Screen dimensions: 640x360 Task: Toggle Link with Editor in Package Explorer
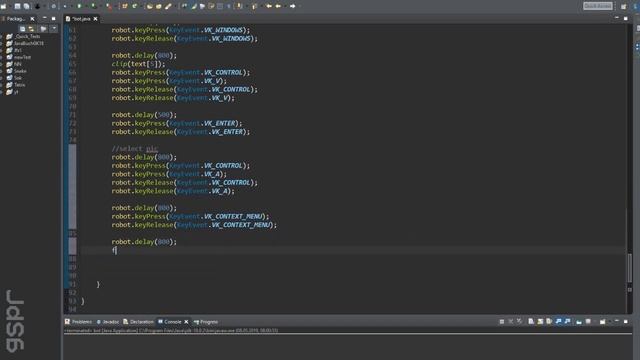tap(31, 29)
